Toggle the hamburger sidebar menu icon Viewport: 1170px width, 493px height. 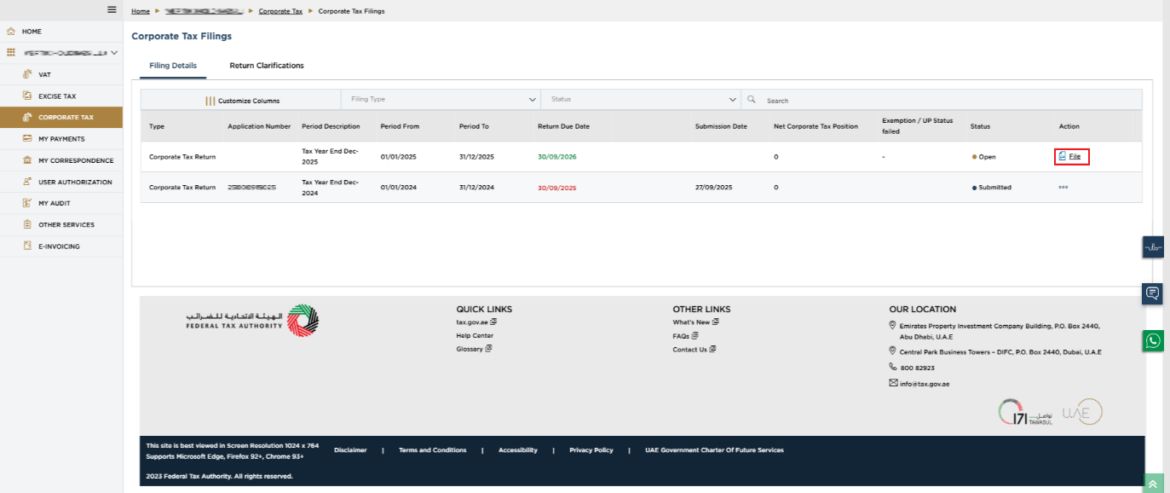(112, 10)
